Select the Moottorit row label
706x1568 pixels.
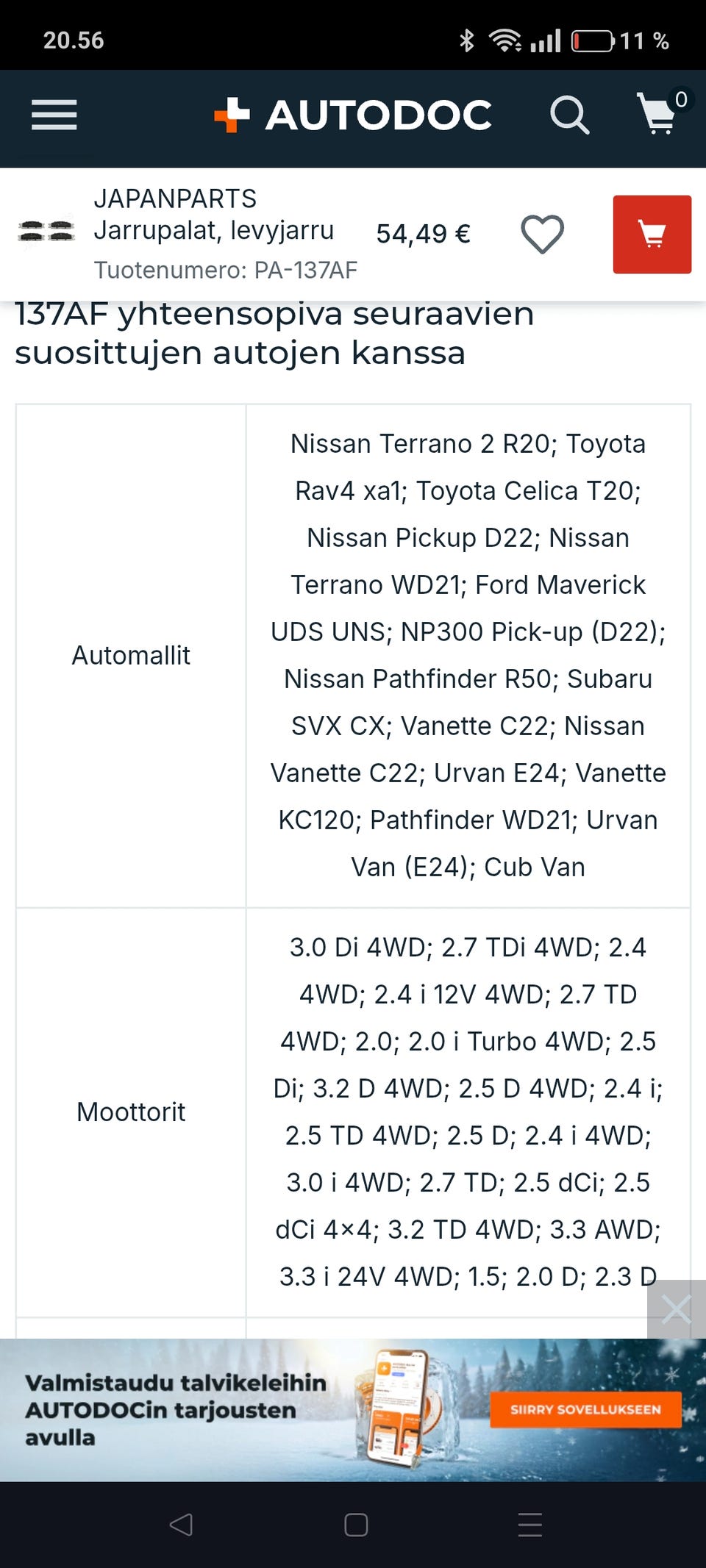click(x=131, y=1111)
